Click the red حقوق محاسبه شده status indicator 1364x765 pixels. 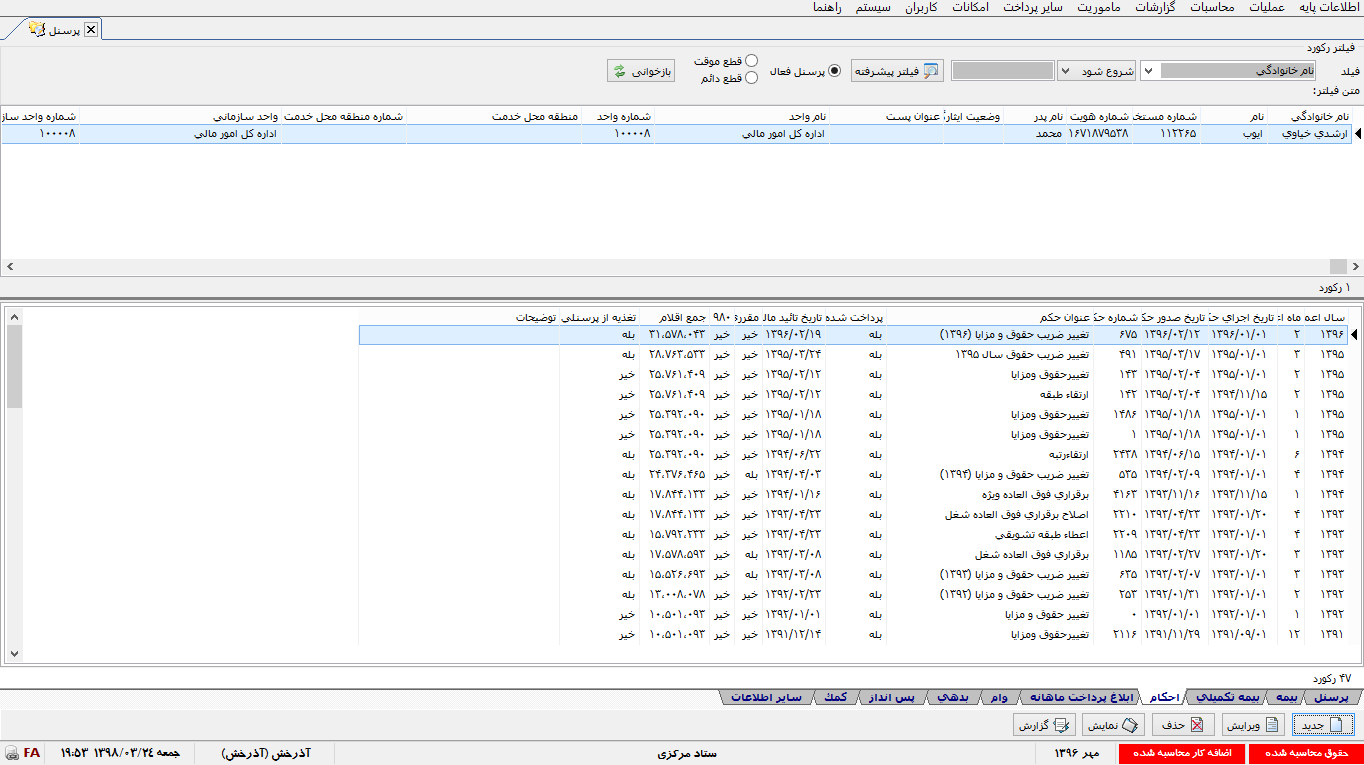coord(1306,753)
